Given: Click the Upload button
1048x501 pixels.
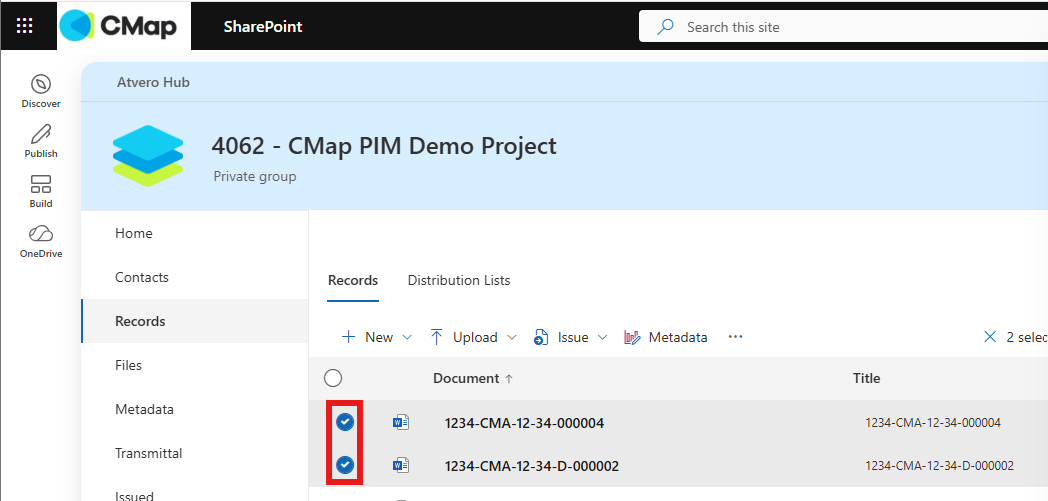Looking at the screenshot, I should pyautogui.click(x=464, y=337).
